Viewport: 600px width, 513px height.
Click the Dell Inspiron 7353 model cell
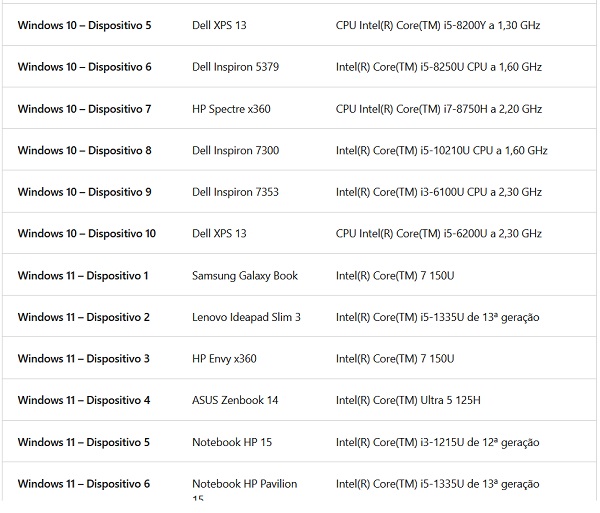[235, 192]
